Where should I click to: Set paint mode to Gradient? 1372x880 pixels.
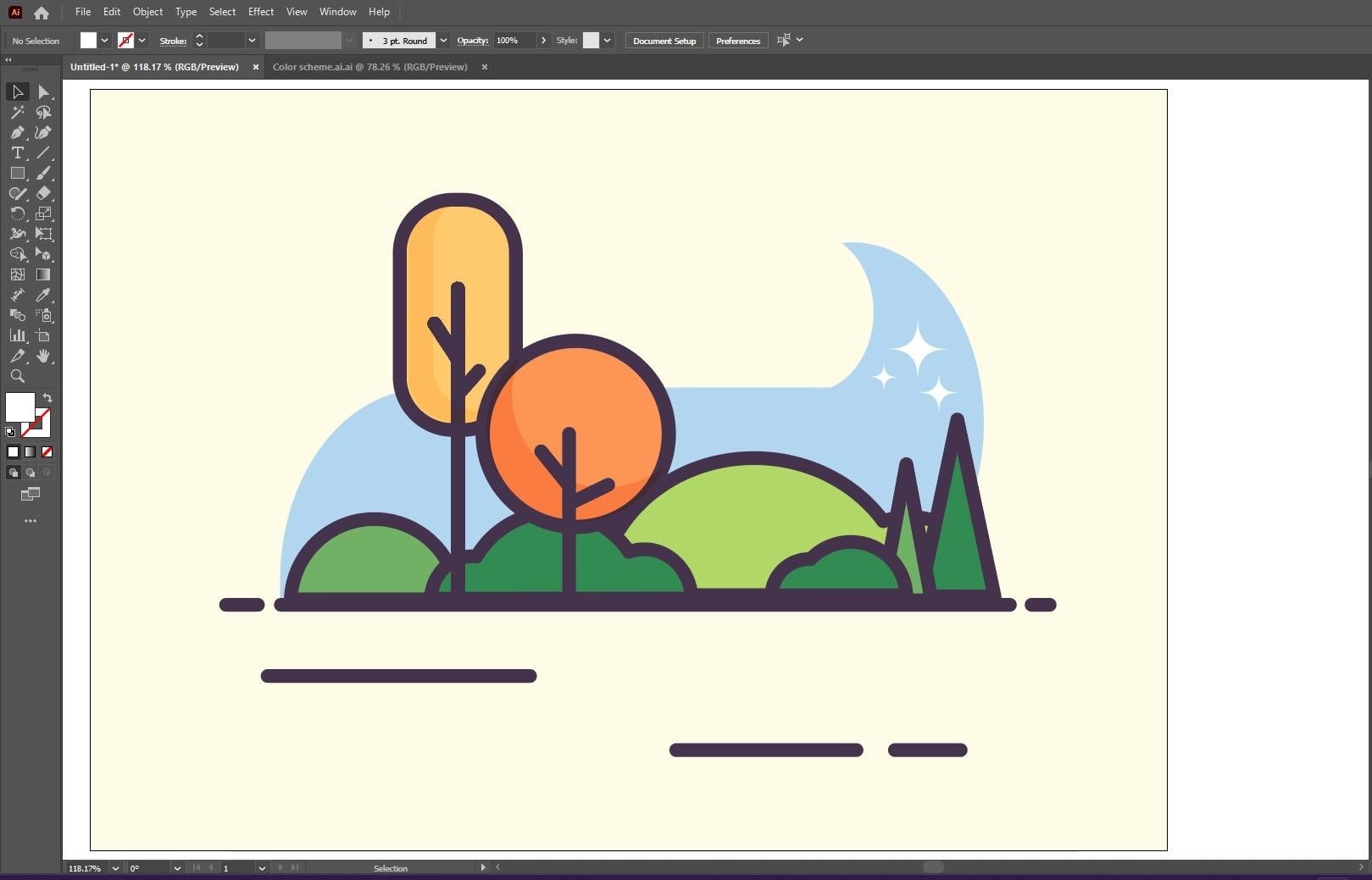click(x=30, y=451)
